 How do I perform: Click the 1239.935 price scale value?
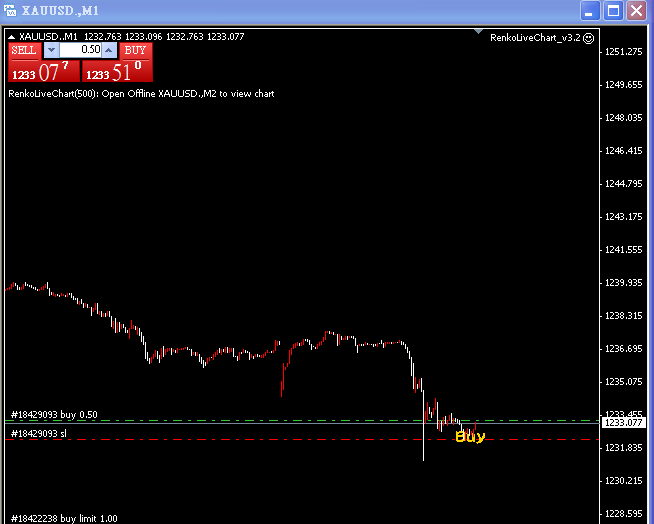(624, 283)
